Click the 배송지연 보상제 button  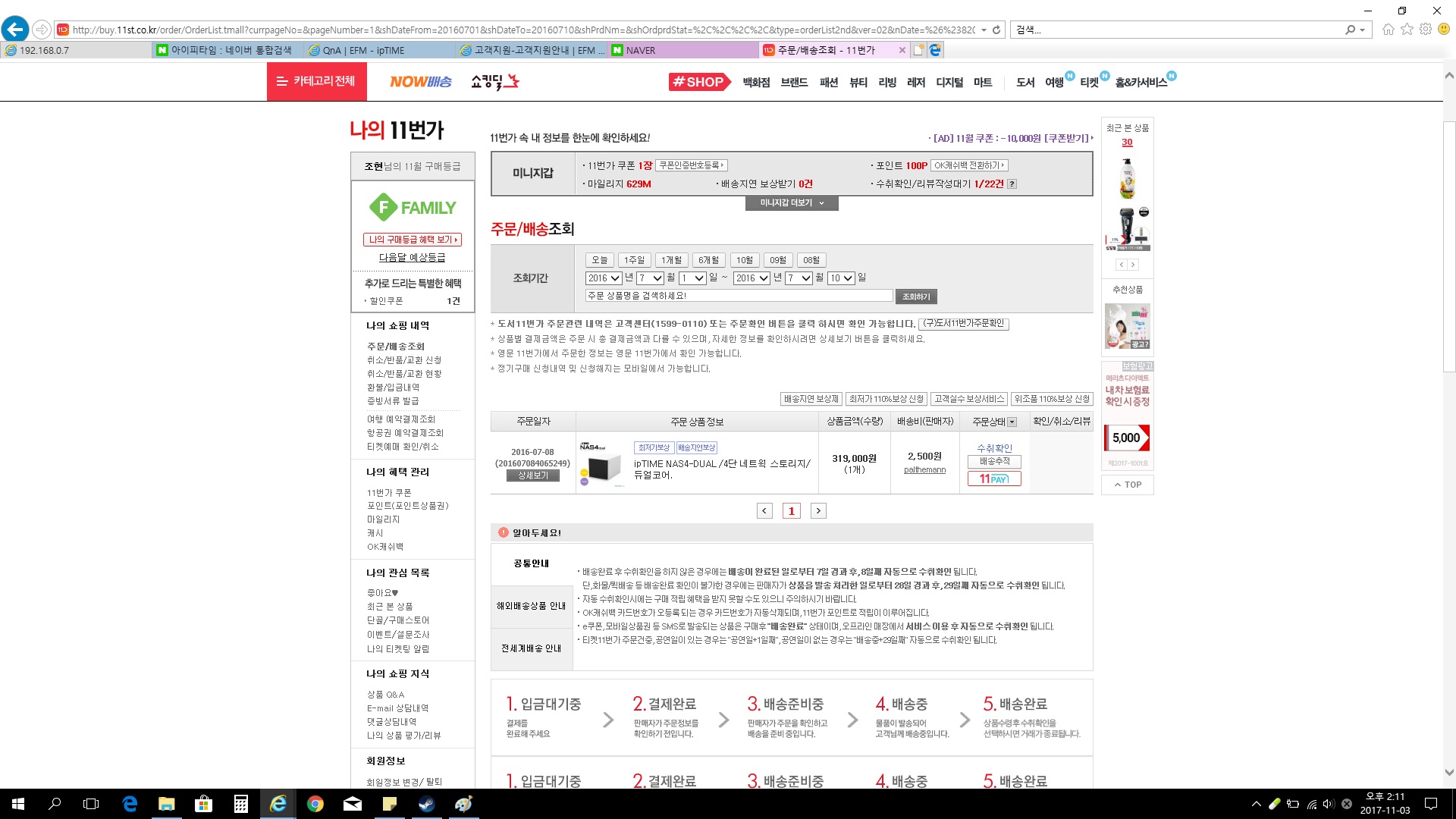pos(811,399)
